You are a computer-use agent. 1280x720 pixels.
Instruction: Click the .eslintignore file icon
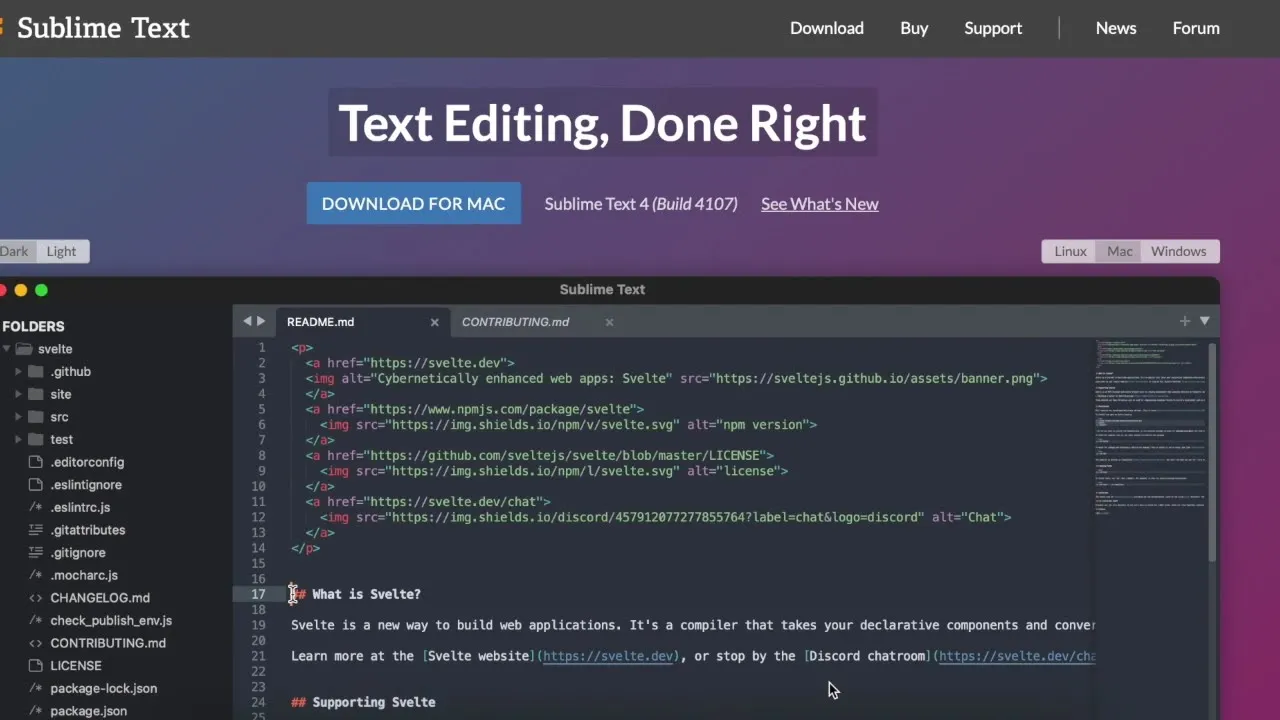click(x=36, y=485)
